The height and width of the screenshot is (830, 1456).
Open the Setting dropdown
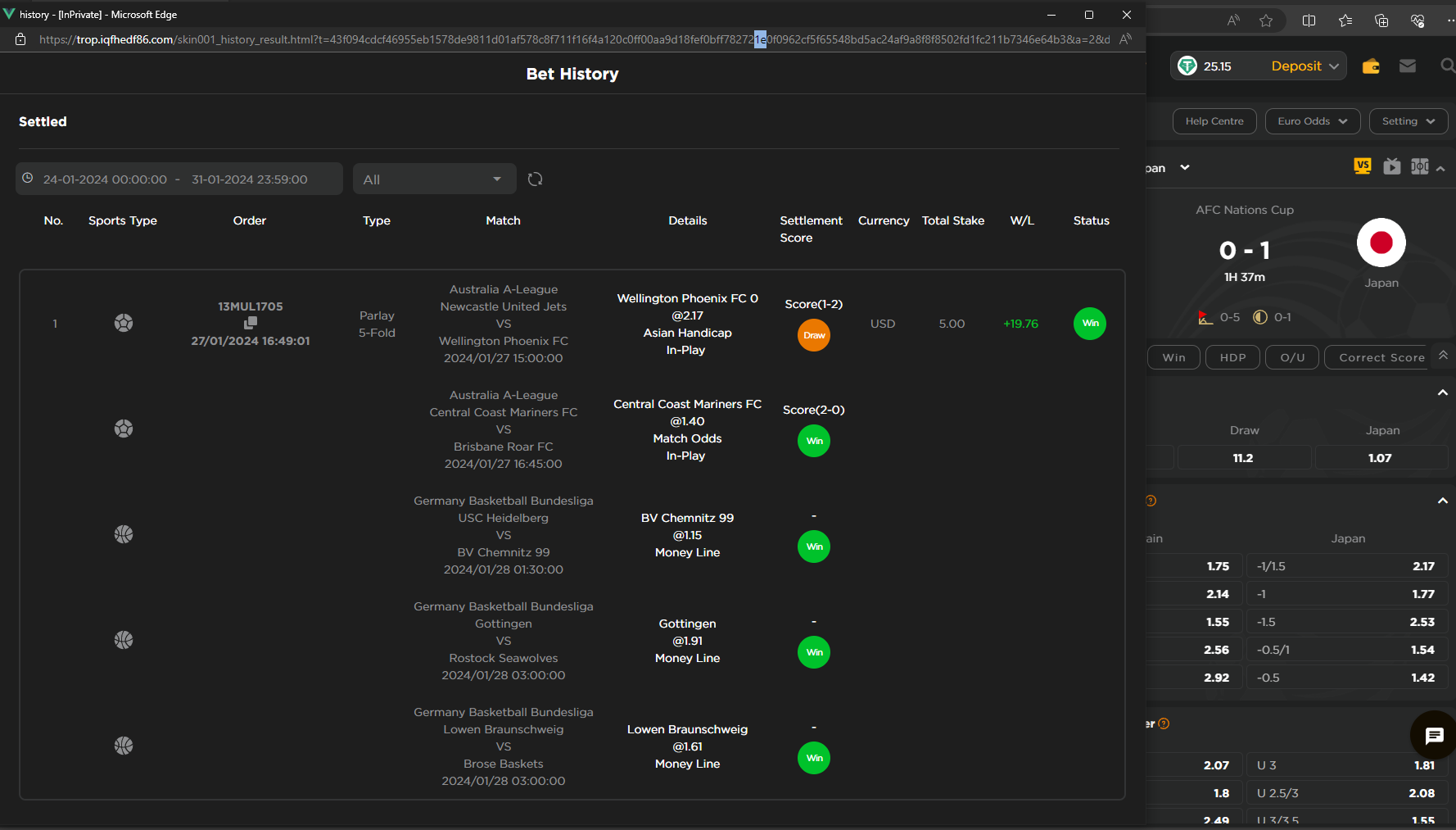1409,121
